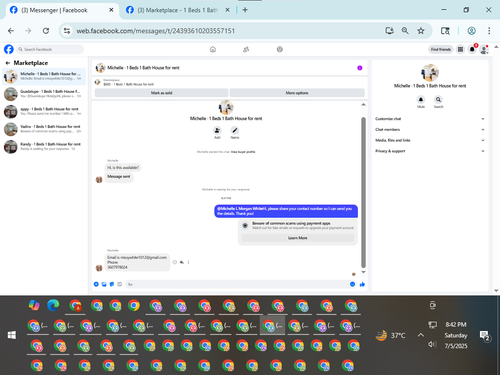
Task: Click the More options button
Action: pyautogui.click(x=297, y=93)
